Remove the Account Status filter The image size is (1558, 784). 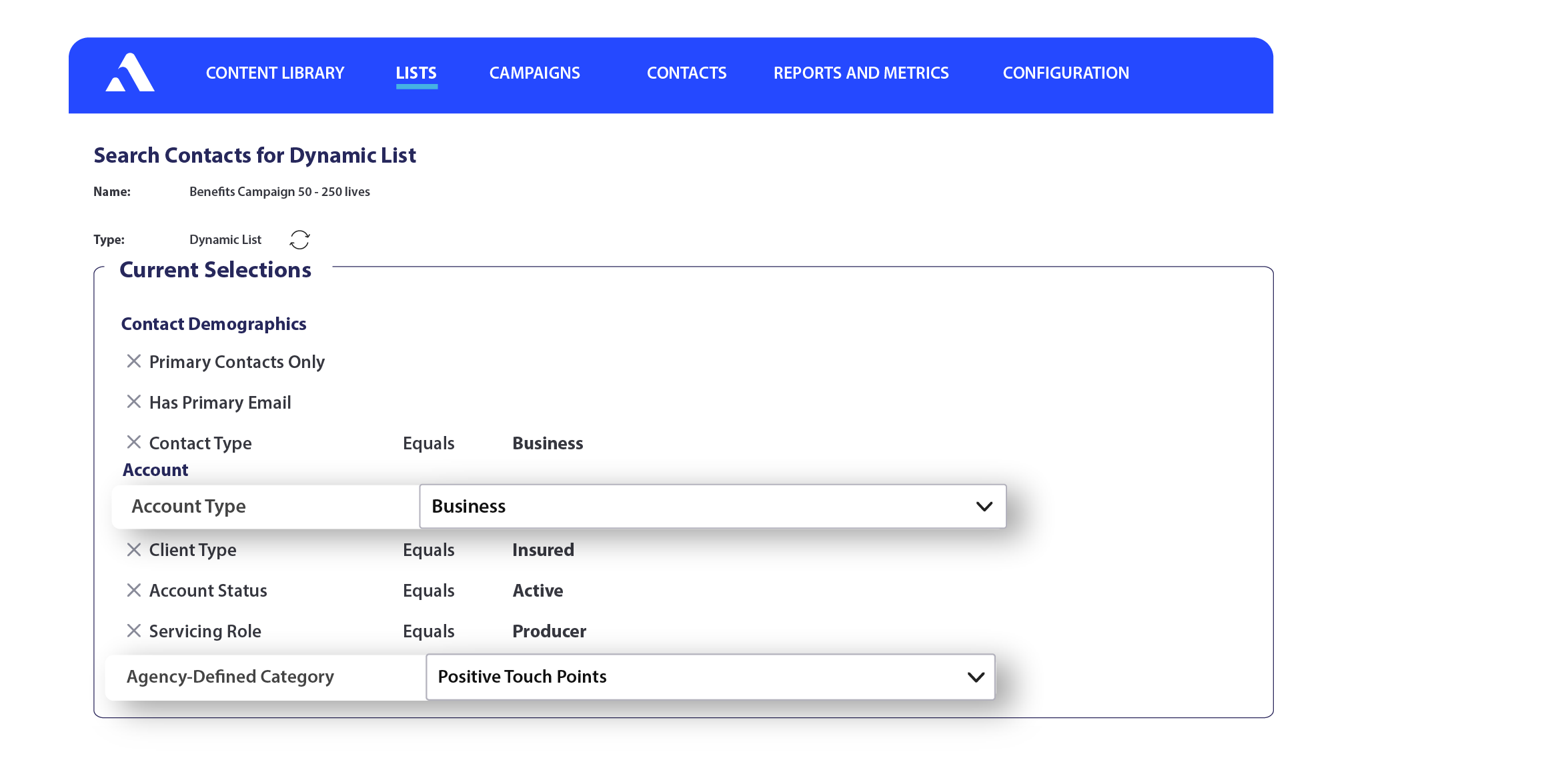point(134,591)
